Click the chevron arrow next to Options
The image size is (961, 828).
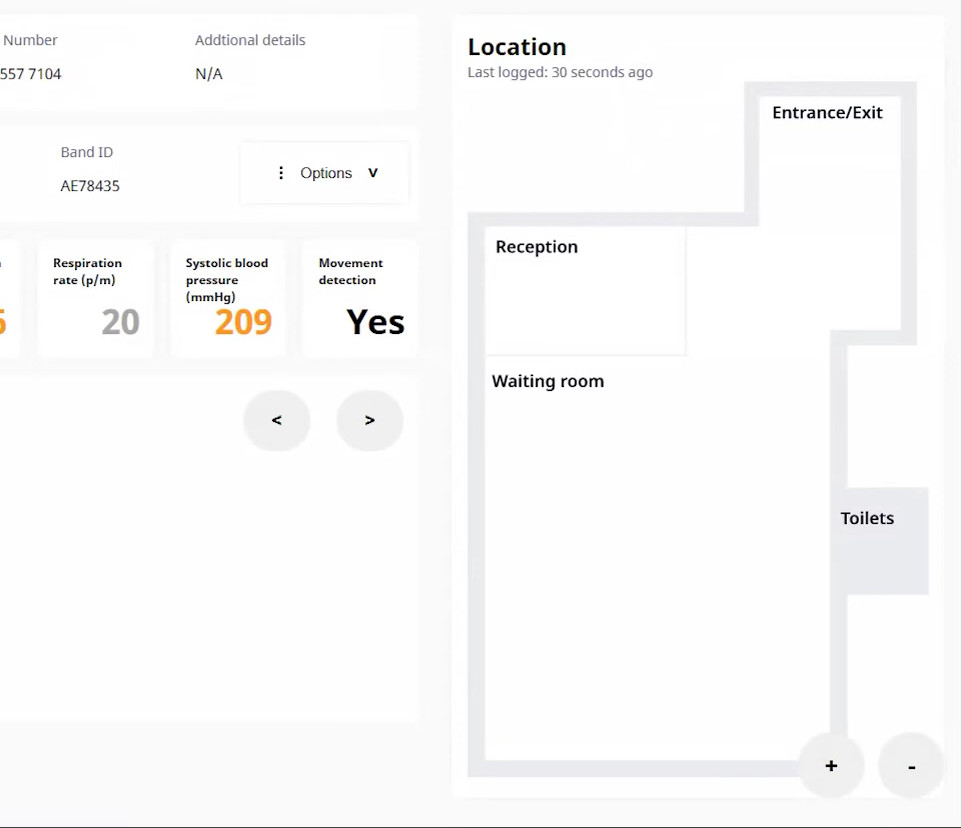click(x=373, y=173)
